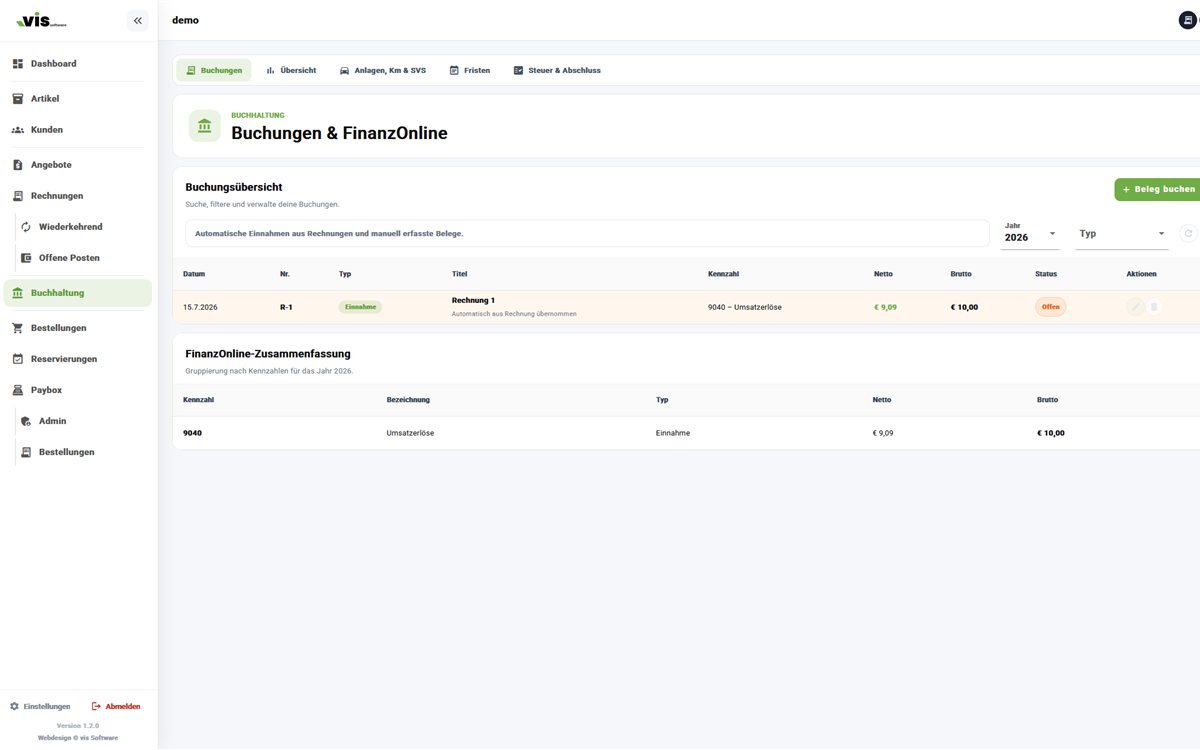Open Rechnungen via its receipt icon
Image resolution: width=1200 pixels, height=750 pixels.
18,196
